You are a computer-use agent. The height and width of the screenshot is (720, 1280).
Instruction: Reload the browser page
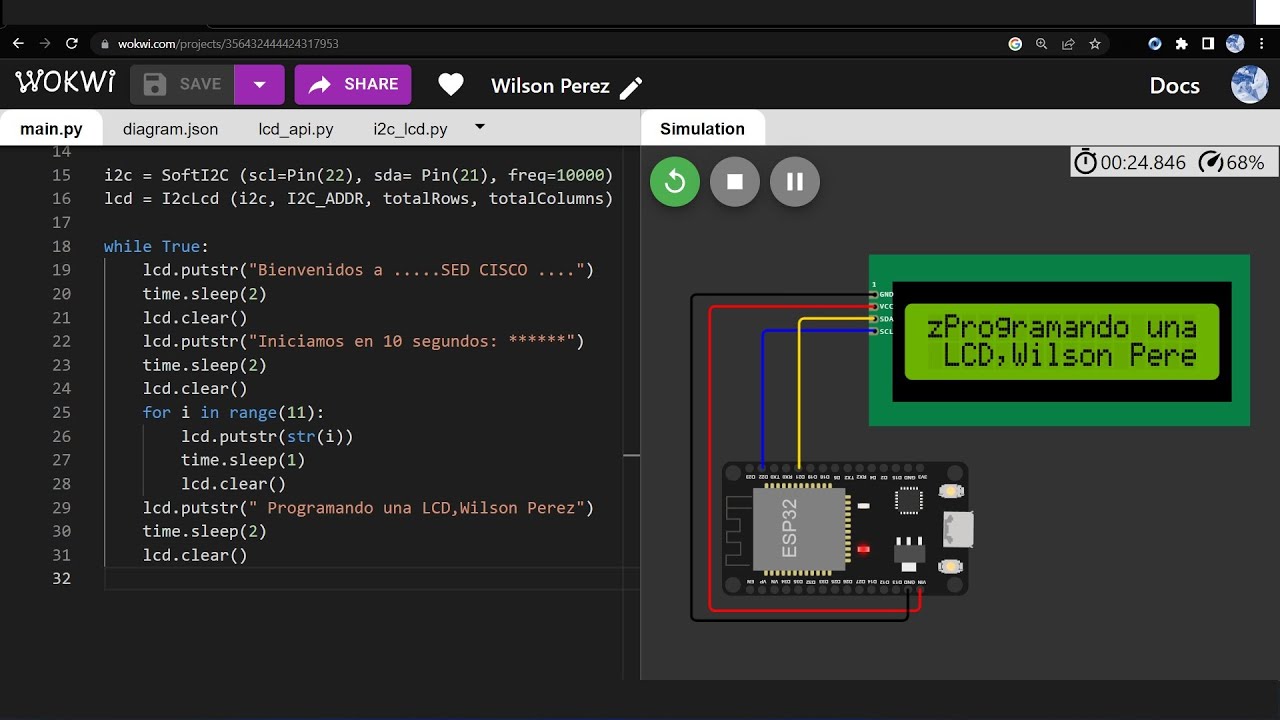click(72, 44)
